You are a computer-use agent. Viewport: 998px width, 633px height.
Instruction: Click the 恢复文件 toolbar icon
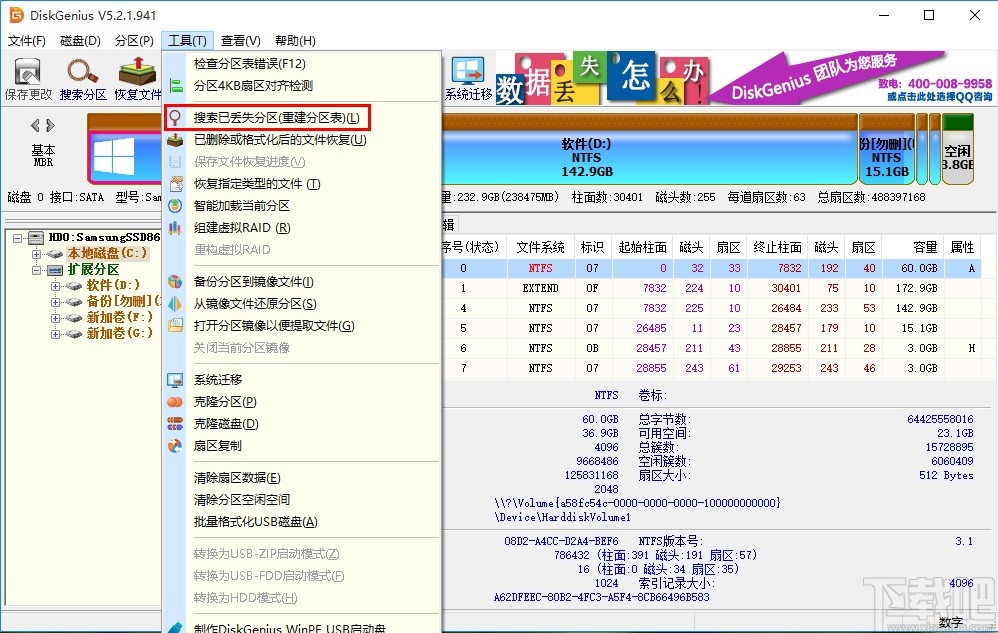coord(137,78)
